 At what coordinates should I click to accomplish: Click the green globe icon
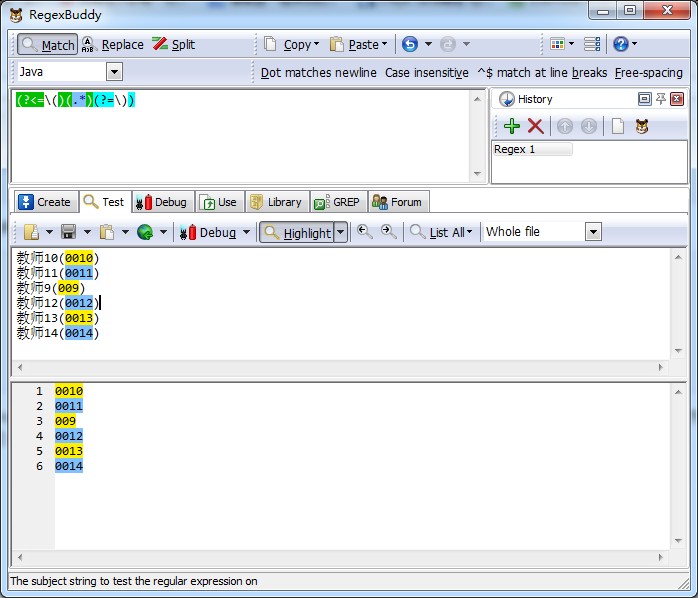(x=145, y=232)
